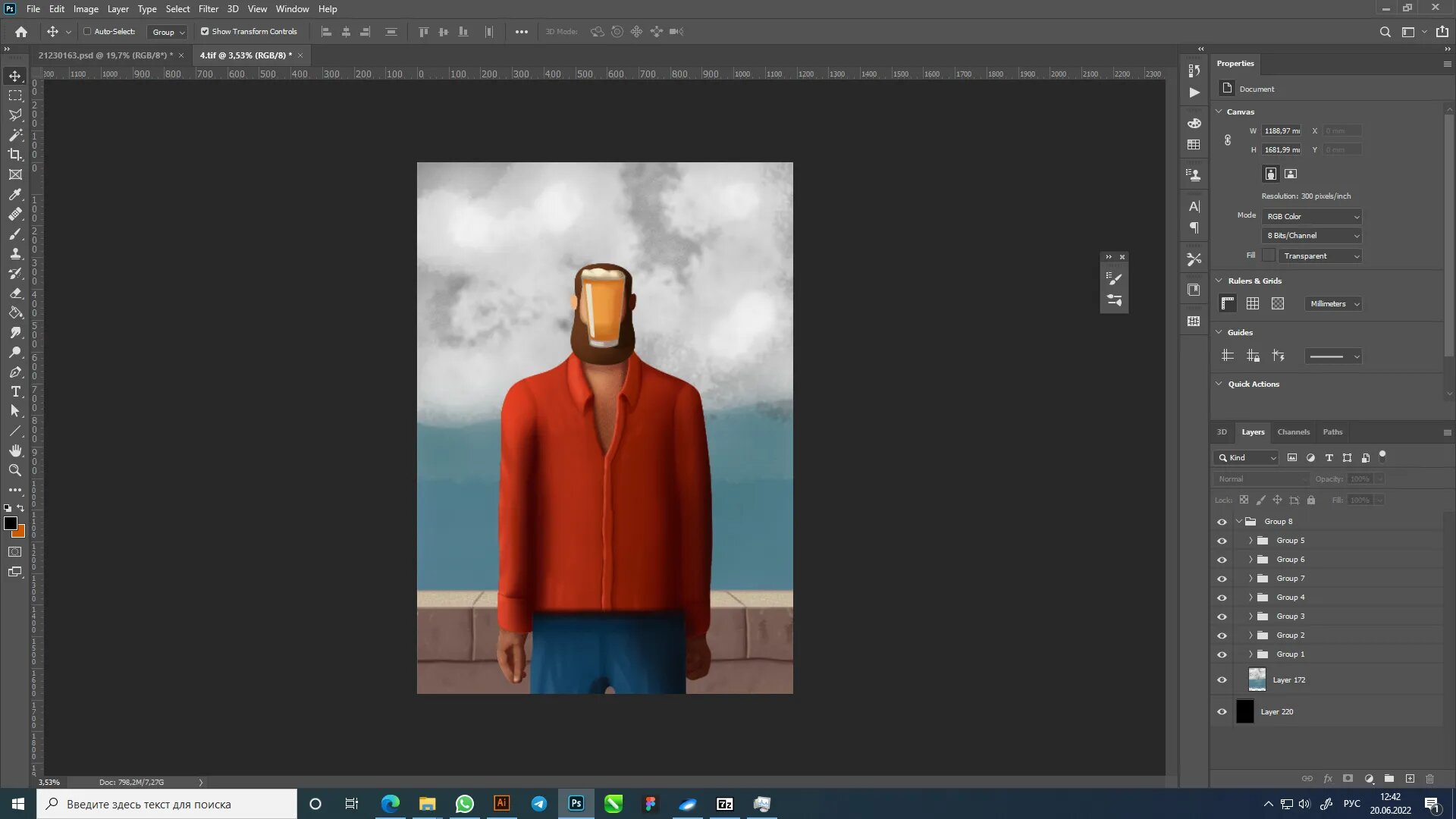Hide the Group 8 layer group
The width and height of the screenshot is (1456, 819).
click(1222, 522)
